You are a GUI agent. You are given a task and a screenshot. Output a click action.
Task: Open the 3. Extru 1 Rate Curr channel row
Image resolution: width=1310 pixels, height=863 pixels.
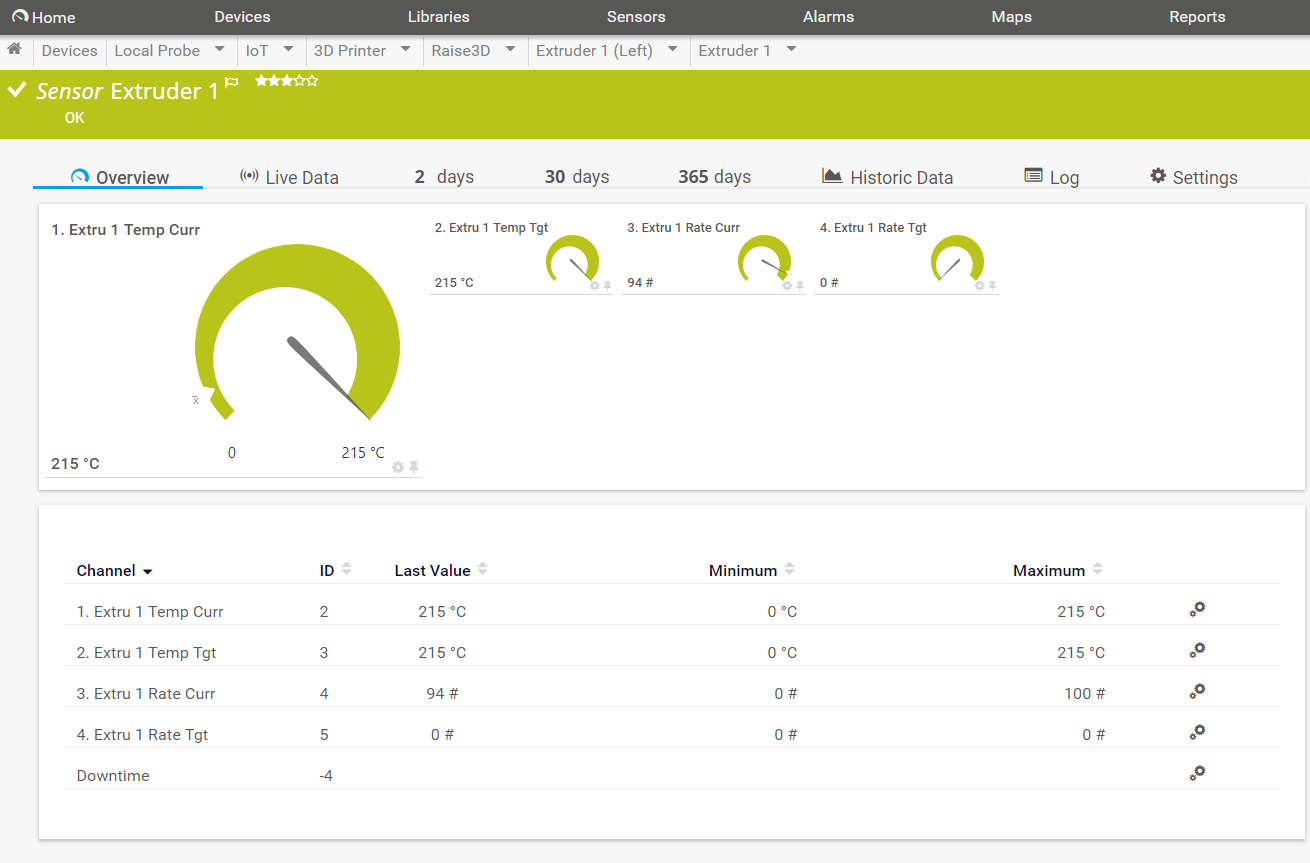coord(671,694)
